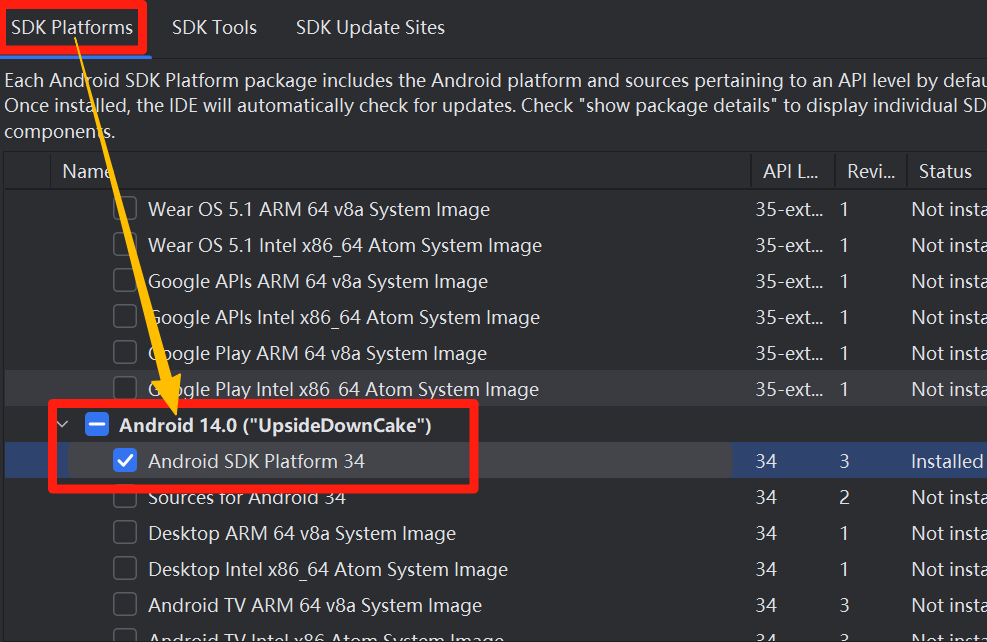Viewport: 987px width, 642px height.
Task: Click revision 2 in Sources for Android 34 row
Action: pos(844,497)
